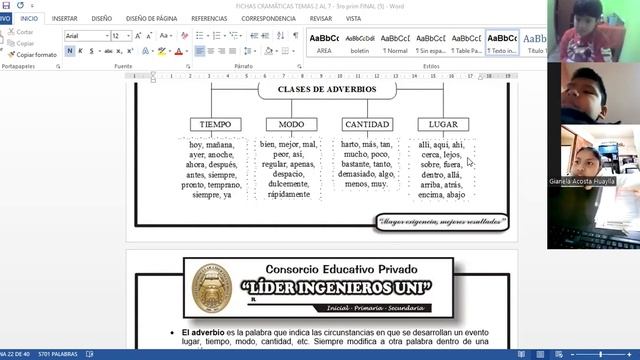Open the font color dropdown arrow
Viewport: 640px width, 360px height.
187,51
